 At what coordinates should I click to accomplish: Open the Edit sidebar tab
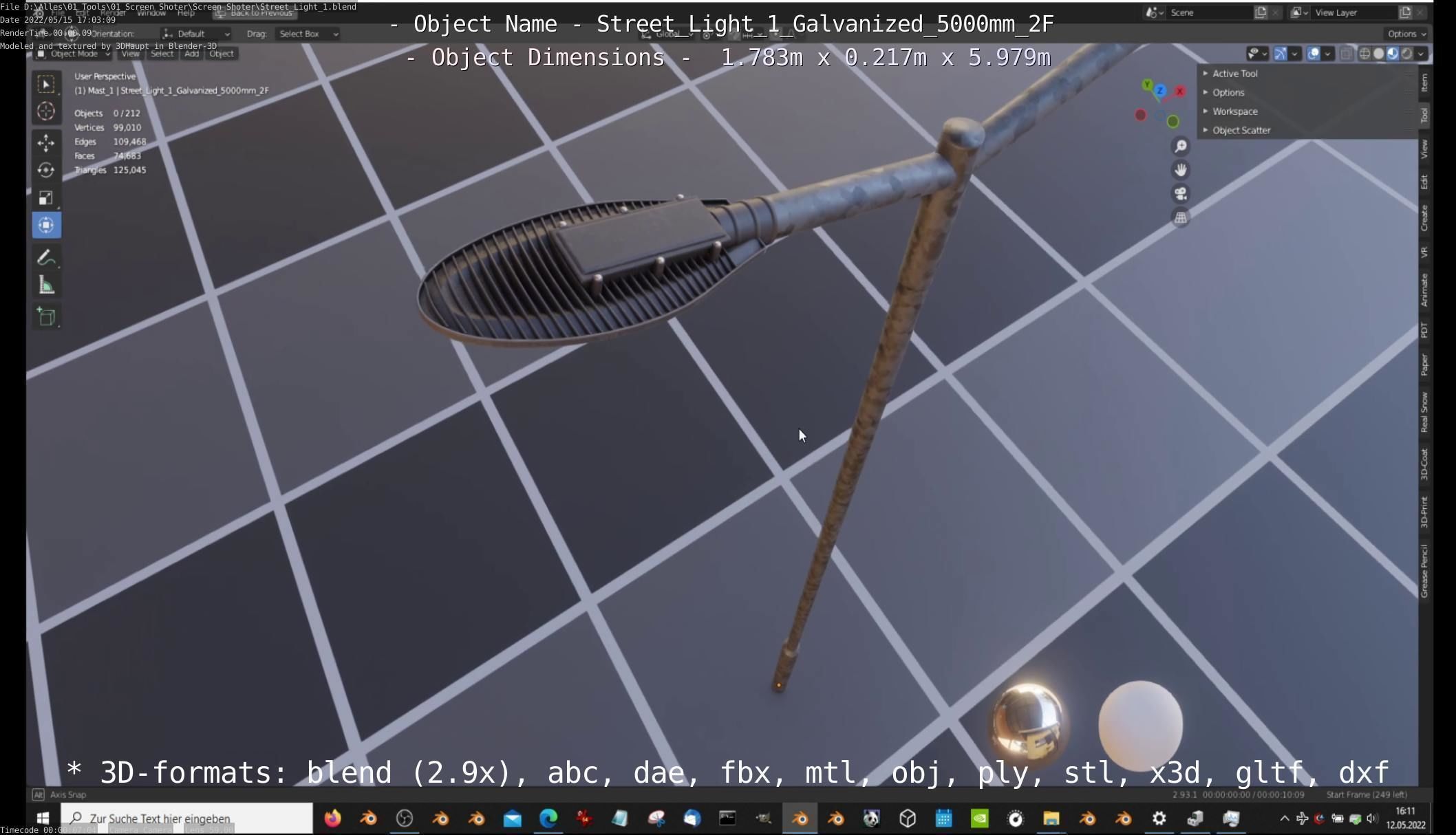[x=1424, y=182]
